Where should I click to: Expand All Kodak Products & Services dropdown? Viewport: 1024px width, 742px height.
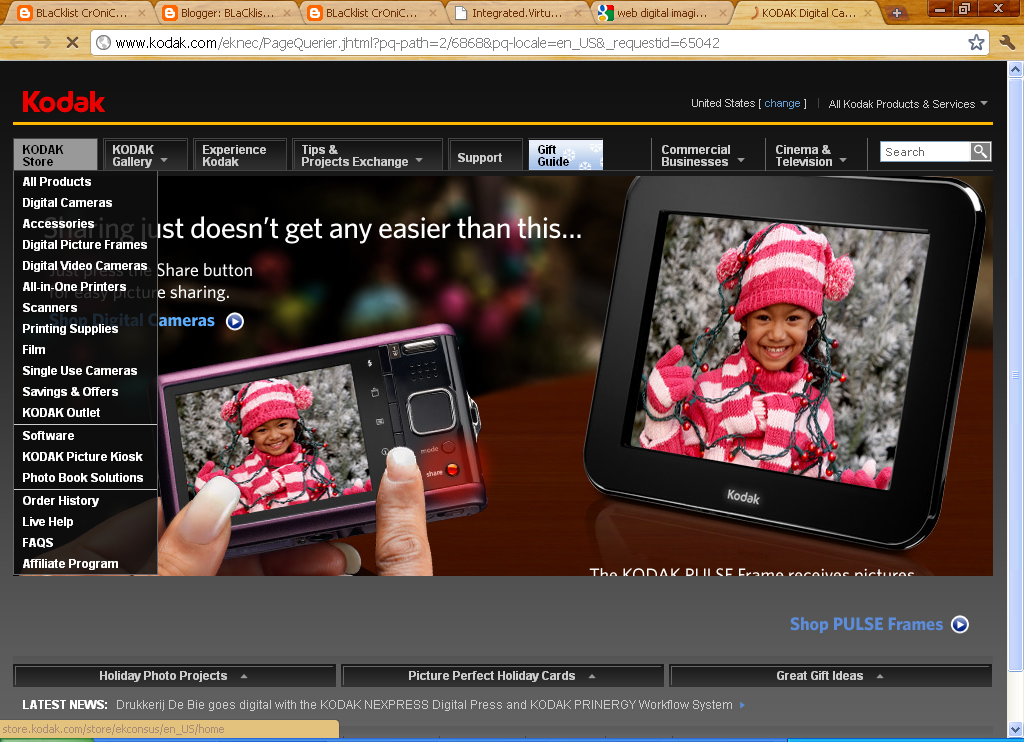point(908,104)
